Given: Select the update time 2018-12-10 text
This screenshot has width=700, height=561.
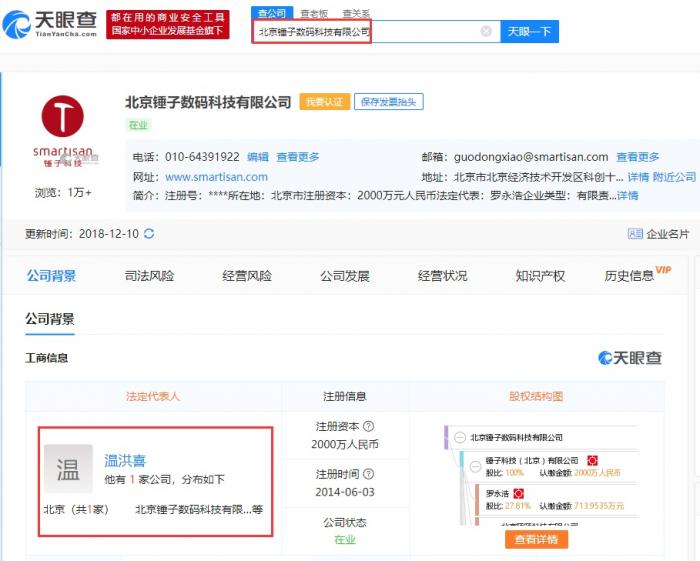Looking at the screenshot, I should pyautogui.click(x=108, y=233).
